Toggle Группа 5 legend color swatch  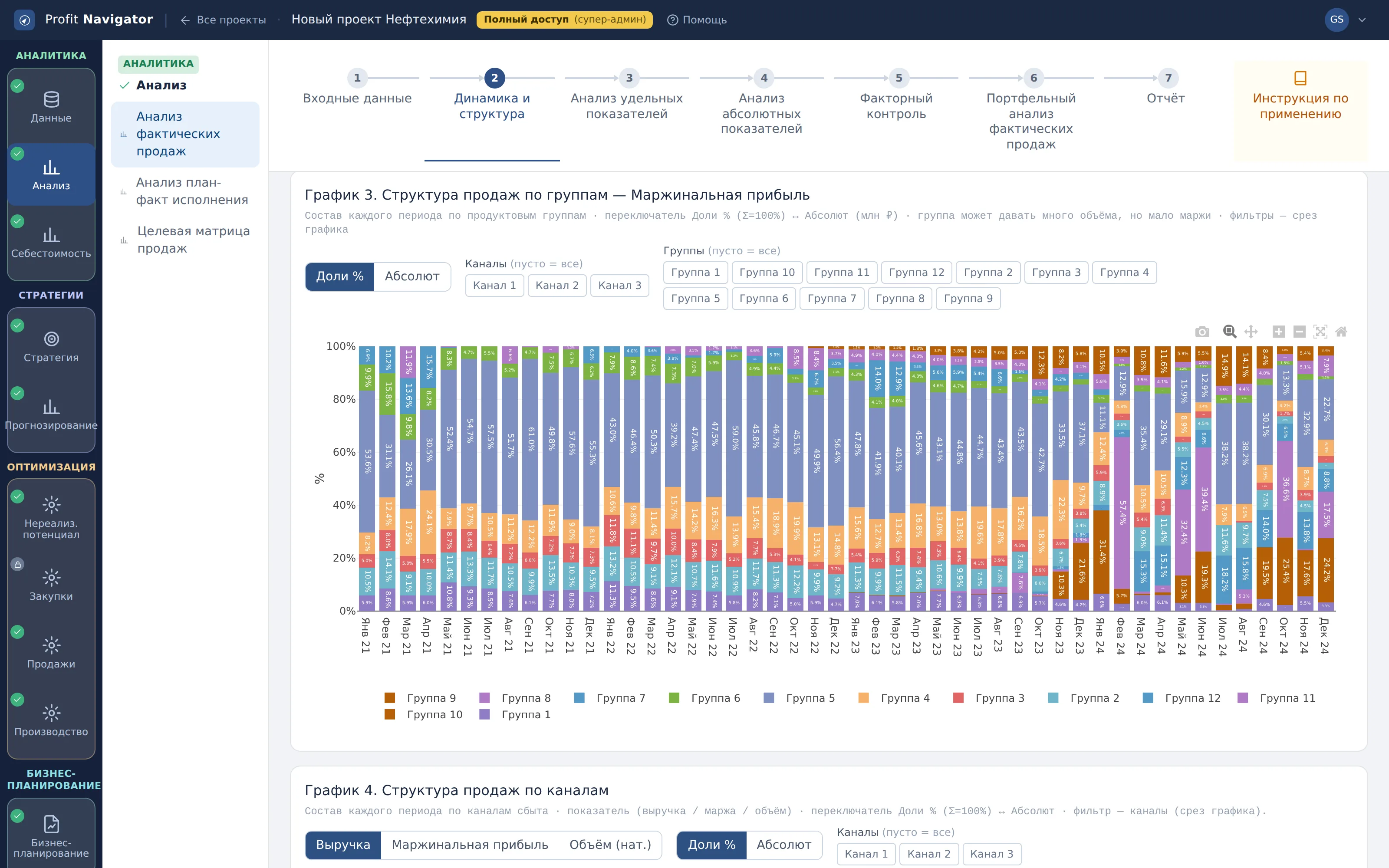769,698
